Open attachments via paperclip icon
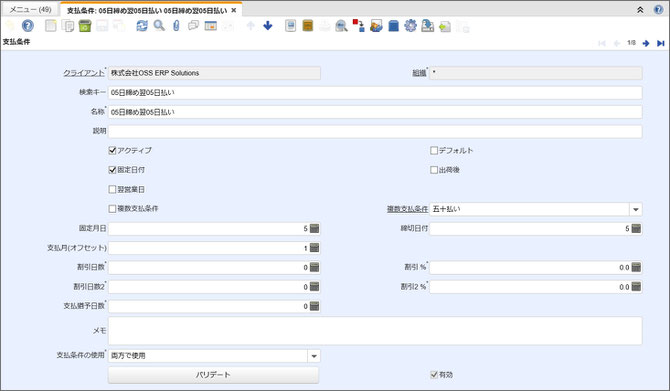This screenshot has height=391, width=670. click(176, 26)
